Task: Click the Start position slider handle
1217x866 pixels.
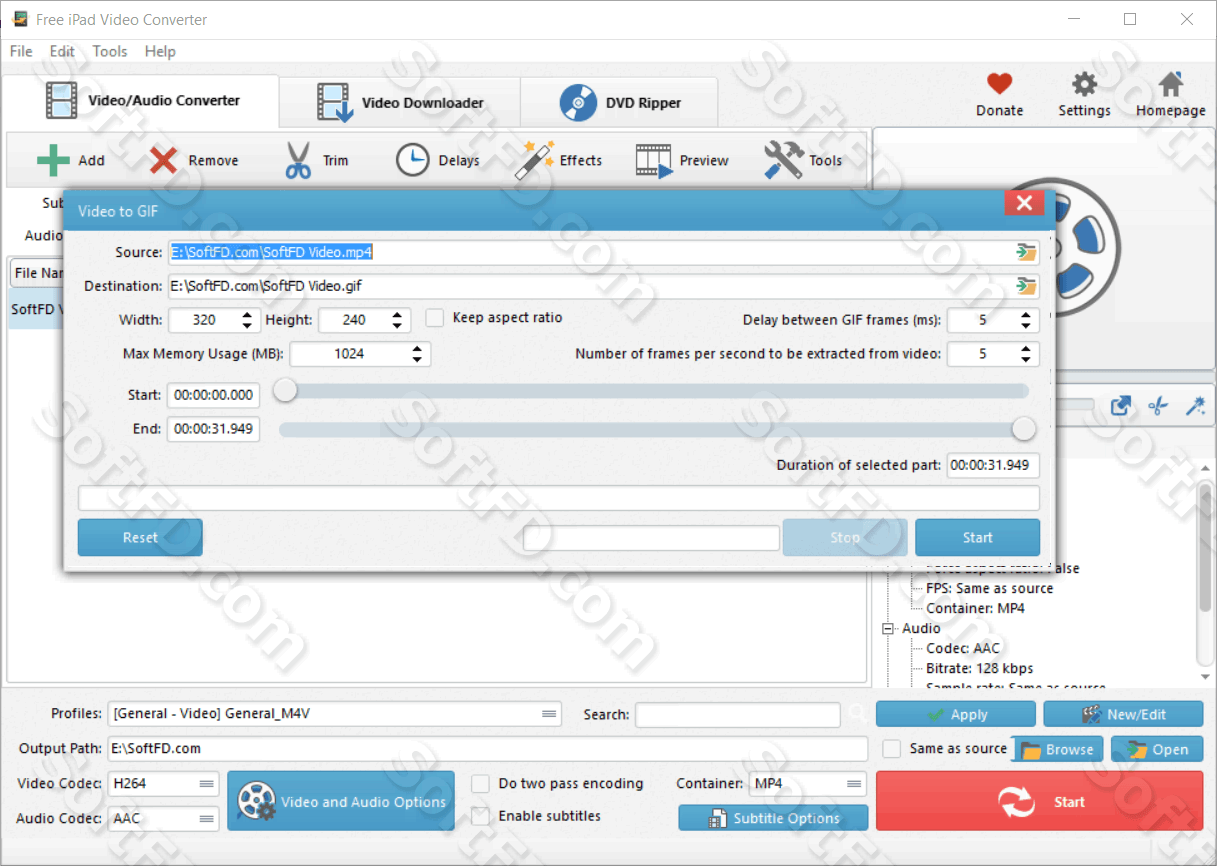Action: point(286,391)
